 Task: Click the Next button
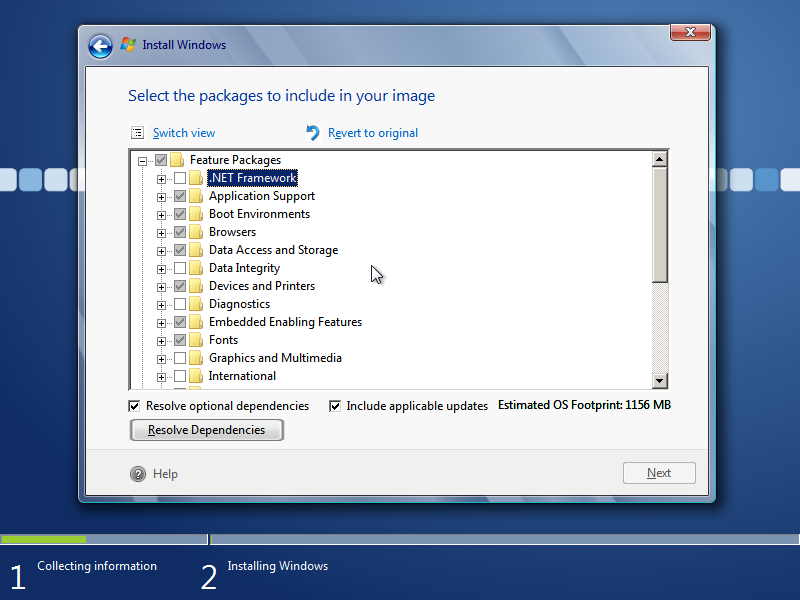tap(659, 473)
